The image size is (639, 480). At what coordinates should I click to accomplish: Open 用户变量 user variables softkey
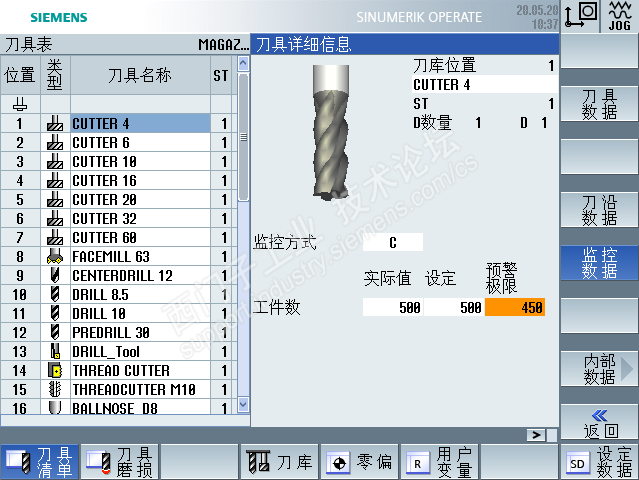[x=439, y=462]
